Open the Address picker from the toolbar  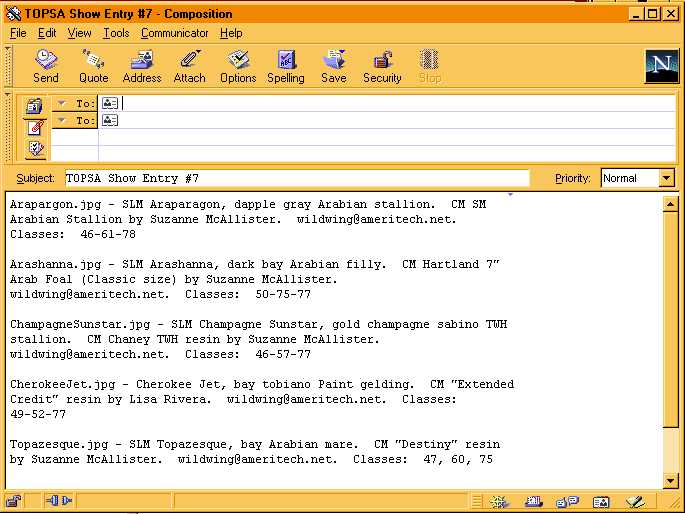[142, 66]
